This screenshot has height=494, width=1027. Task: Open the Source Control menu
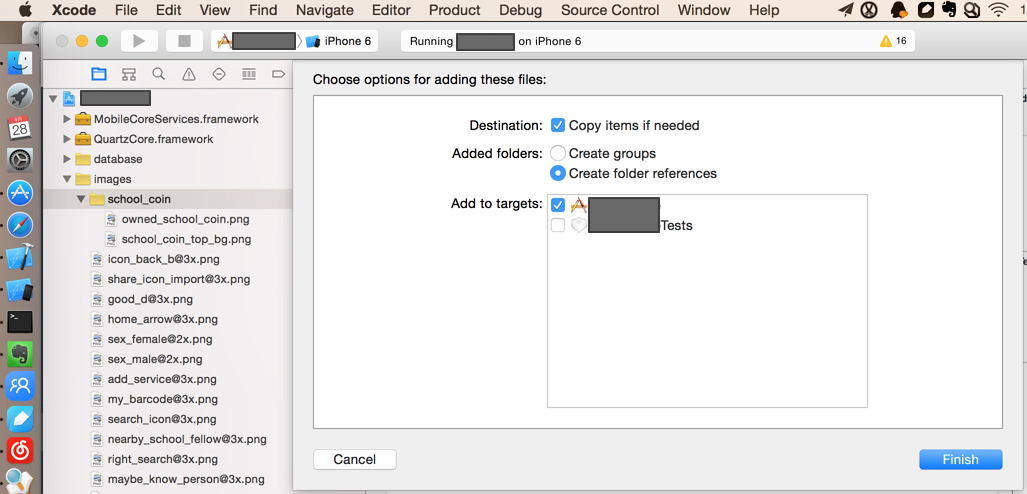tap(610, 10)
